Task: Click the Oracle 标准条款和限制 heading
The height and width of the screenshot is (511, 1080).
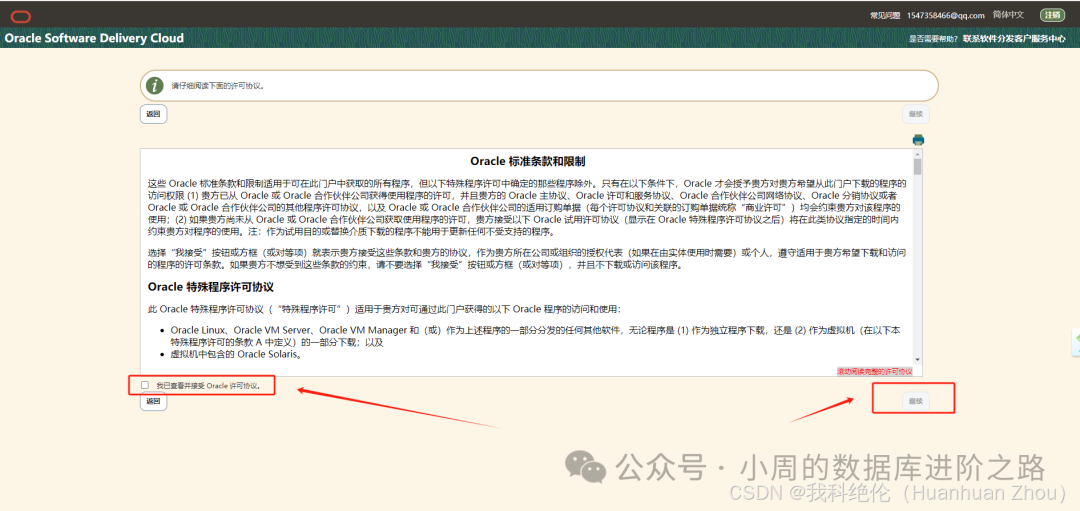Action: (x=528, y=161)
